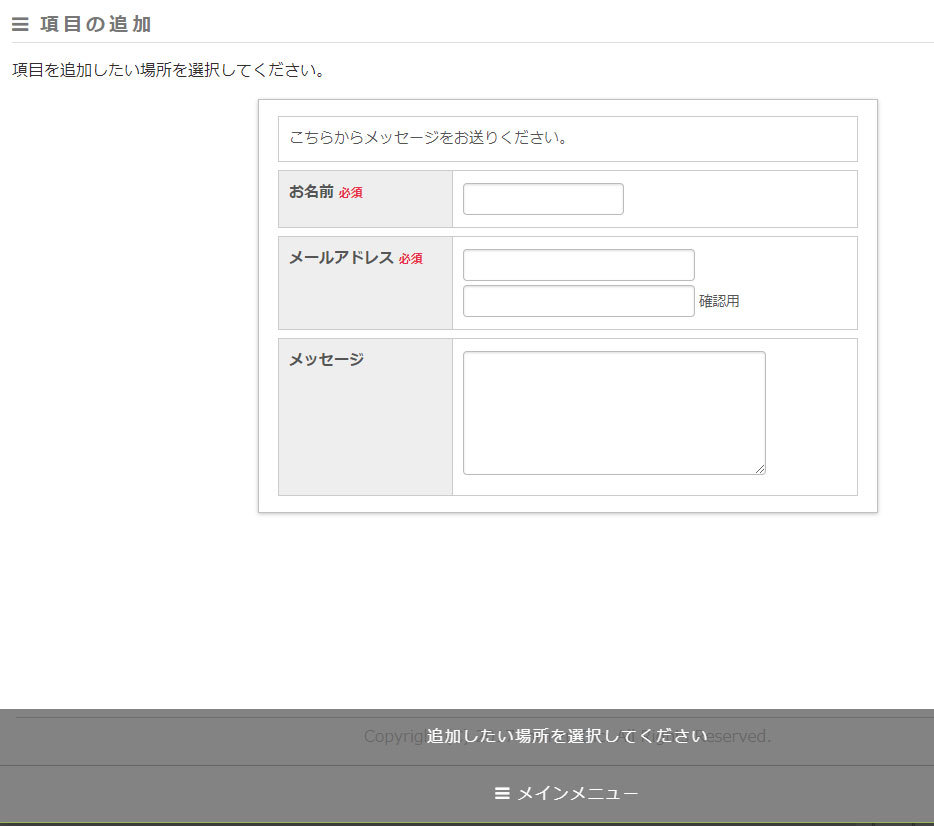Image resolution: width=934 pixels, height=826 pixels.
Task: Click the hamburger icon next to メインメニュー
Action: click(502, 793)
